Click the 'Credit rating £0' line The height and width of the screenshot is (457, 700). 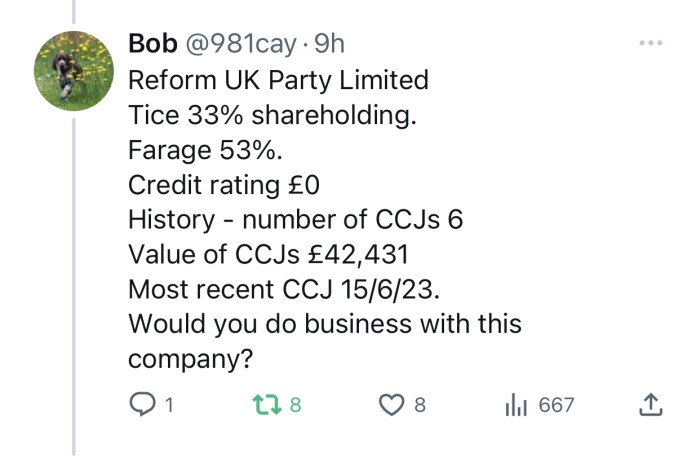tap(224, 185)
